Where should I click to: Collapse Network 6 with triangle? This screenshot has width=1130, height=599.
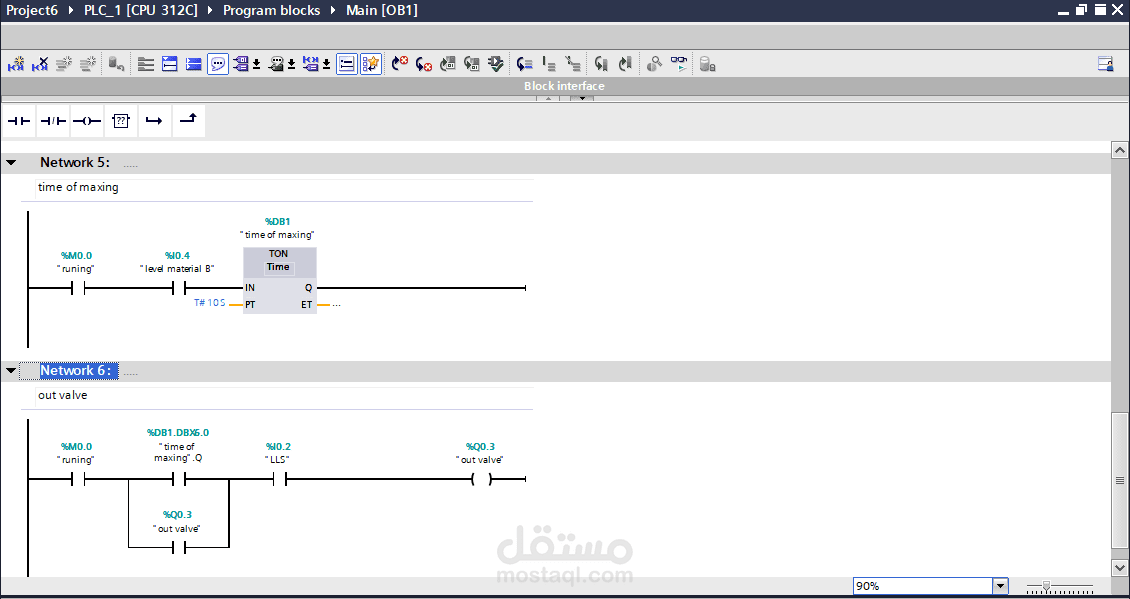coord(11,371)
